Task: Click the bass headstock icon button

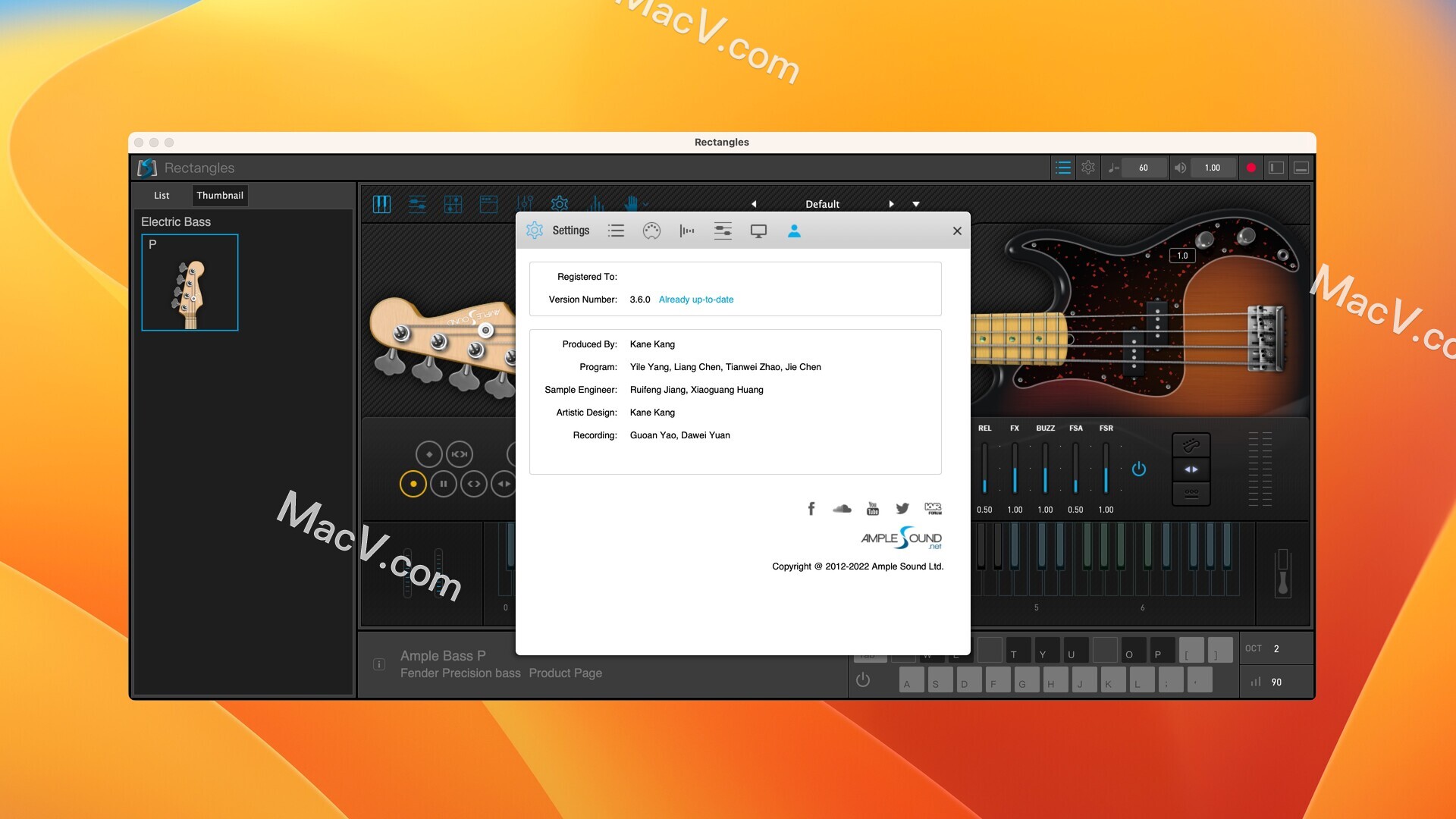Action: pos(1191,445)
